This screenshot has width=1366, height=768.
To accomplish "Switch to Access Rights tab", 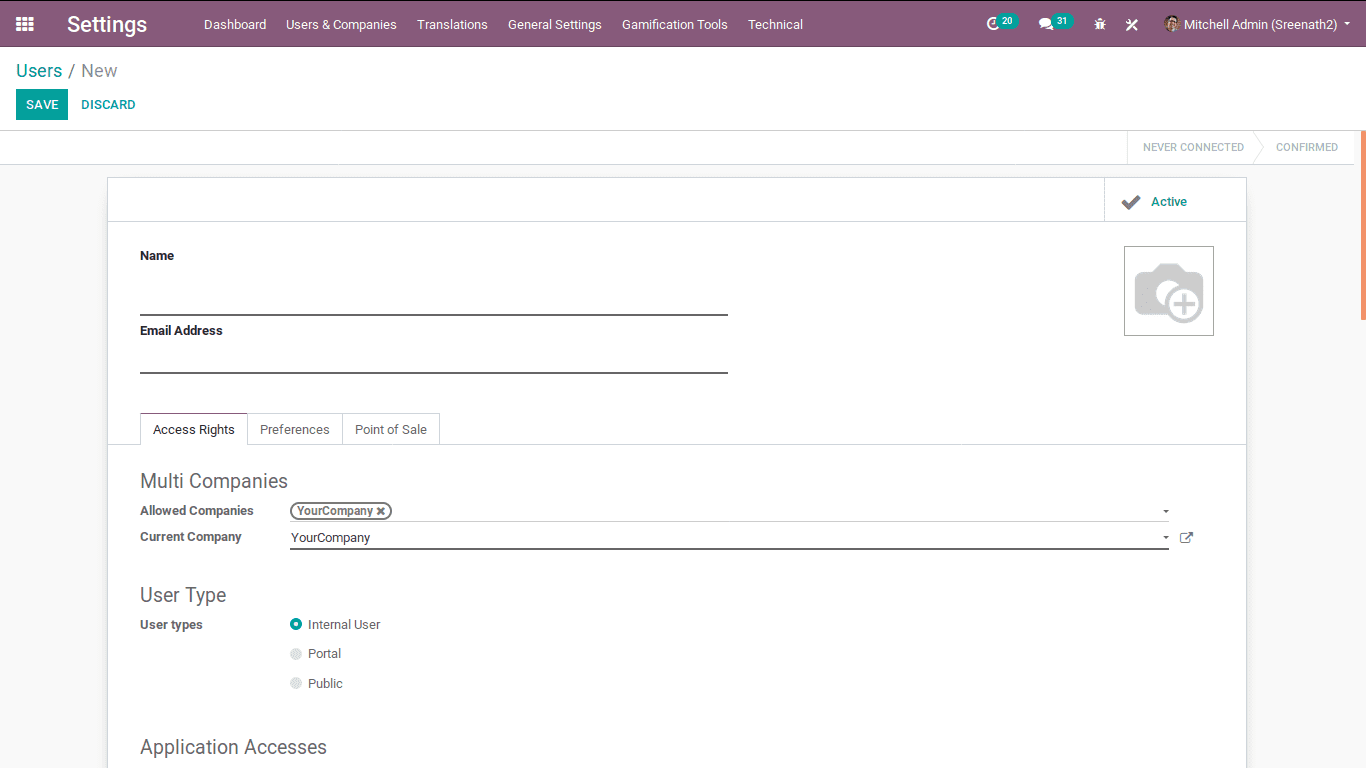I will point(194,429).
